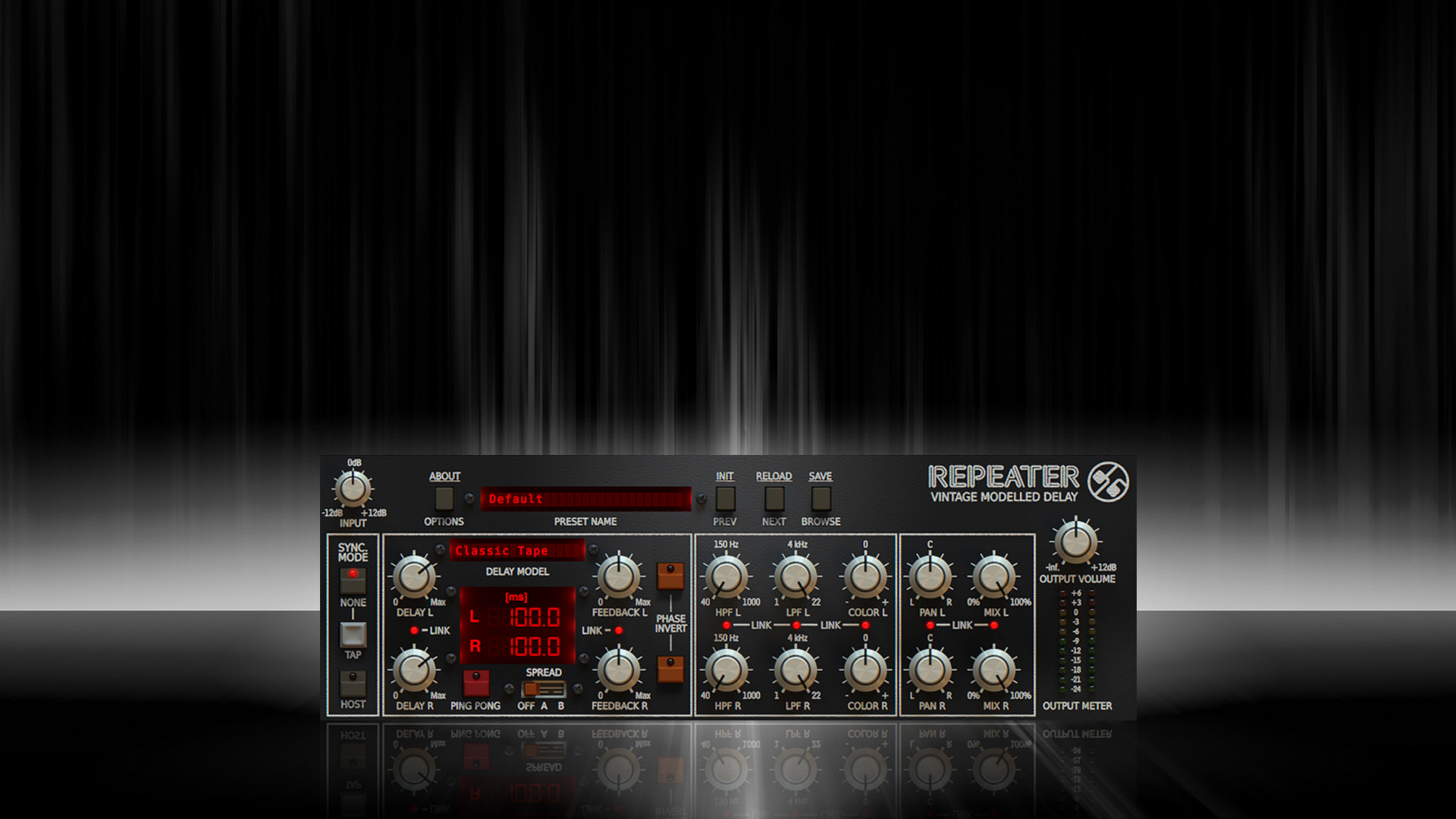Click the Output Volume knob
This screenshot has width=1456, height=819.
tap(1075, 542)
